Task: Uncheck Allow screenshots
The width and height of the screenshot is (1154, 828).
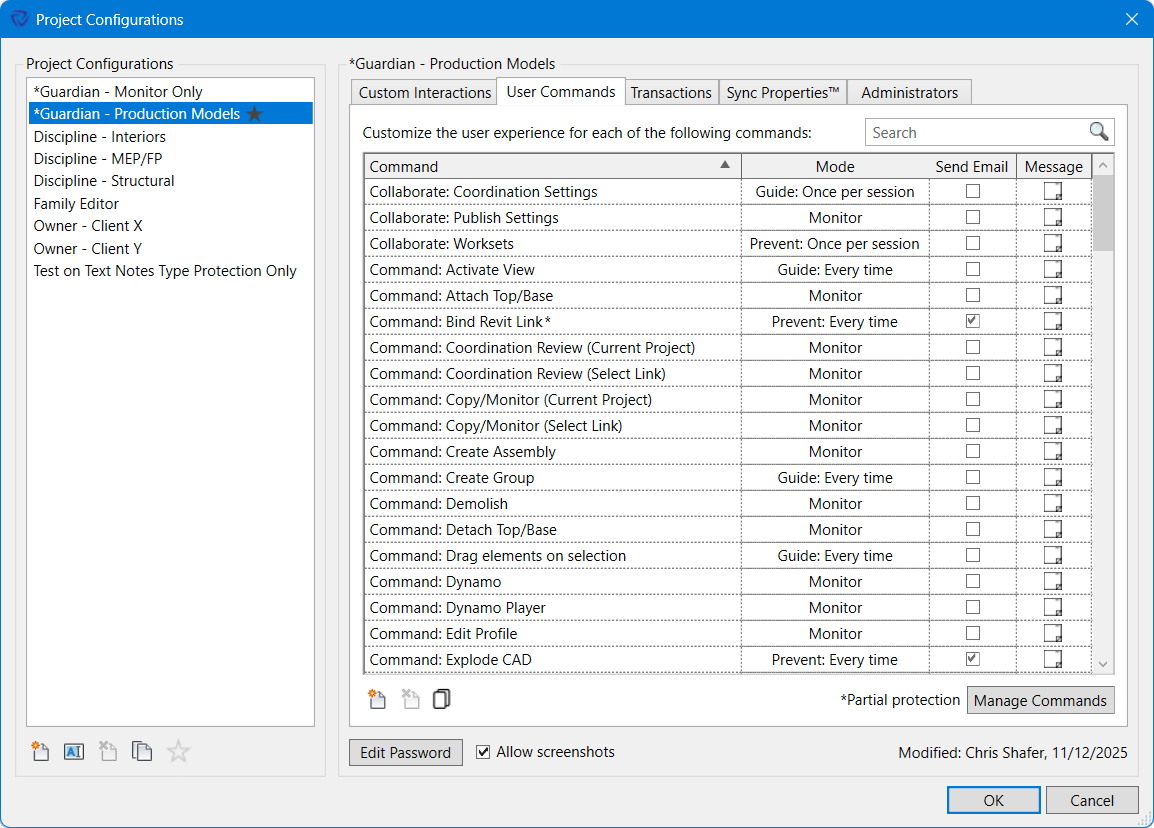Action: coord(483,752)
